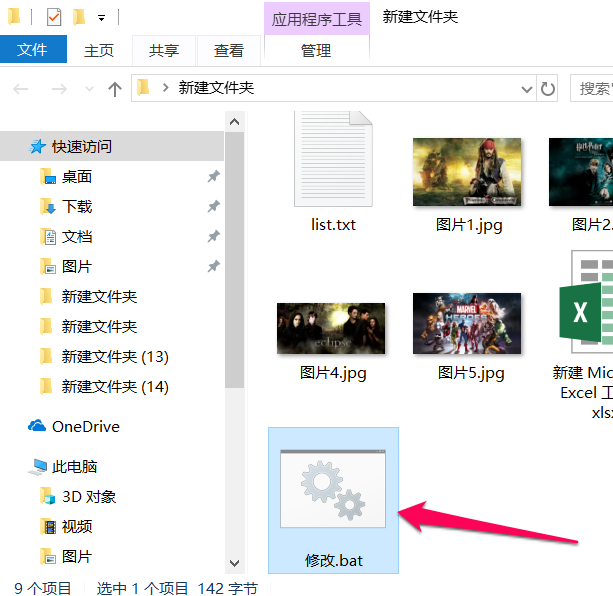Select 下载 in the quick access list
This screenshot has width=613, height=596.
76,207
